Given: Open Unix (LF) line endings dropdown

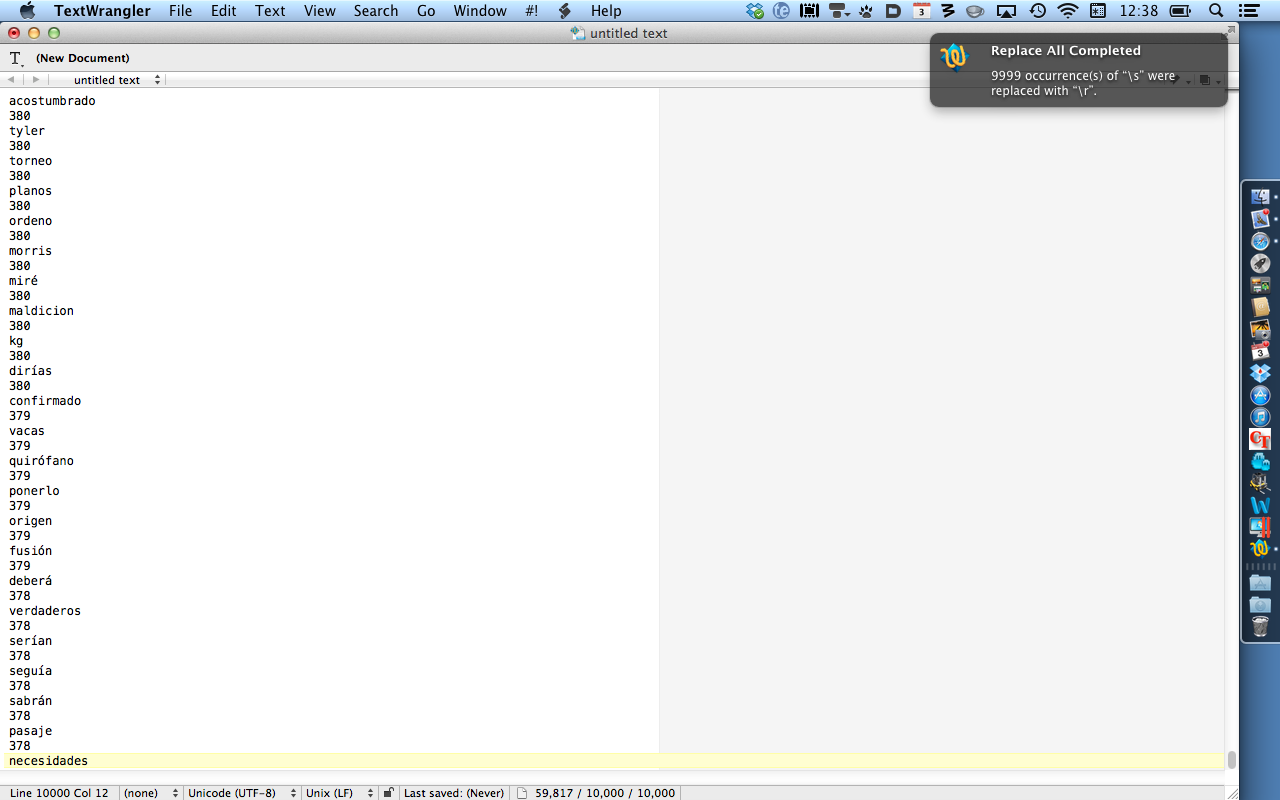Looking at the screenshot, I should (x=340, y=793).
